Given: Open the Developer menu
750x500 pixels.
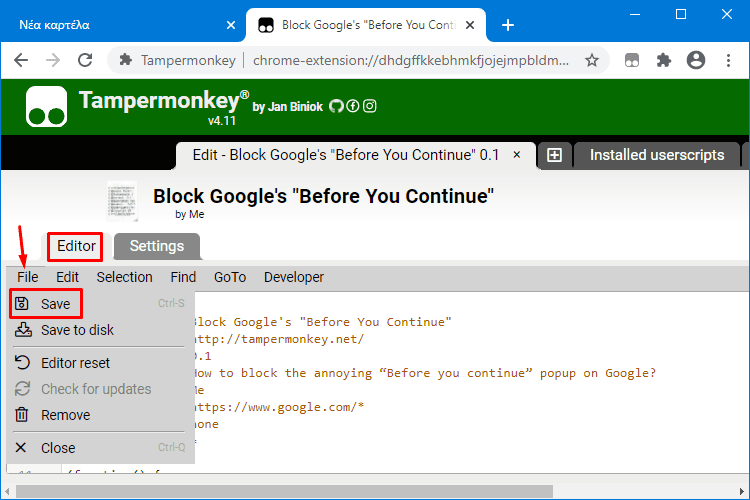Looking at the screenshot, I should 294,277.
